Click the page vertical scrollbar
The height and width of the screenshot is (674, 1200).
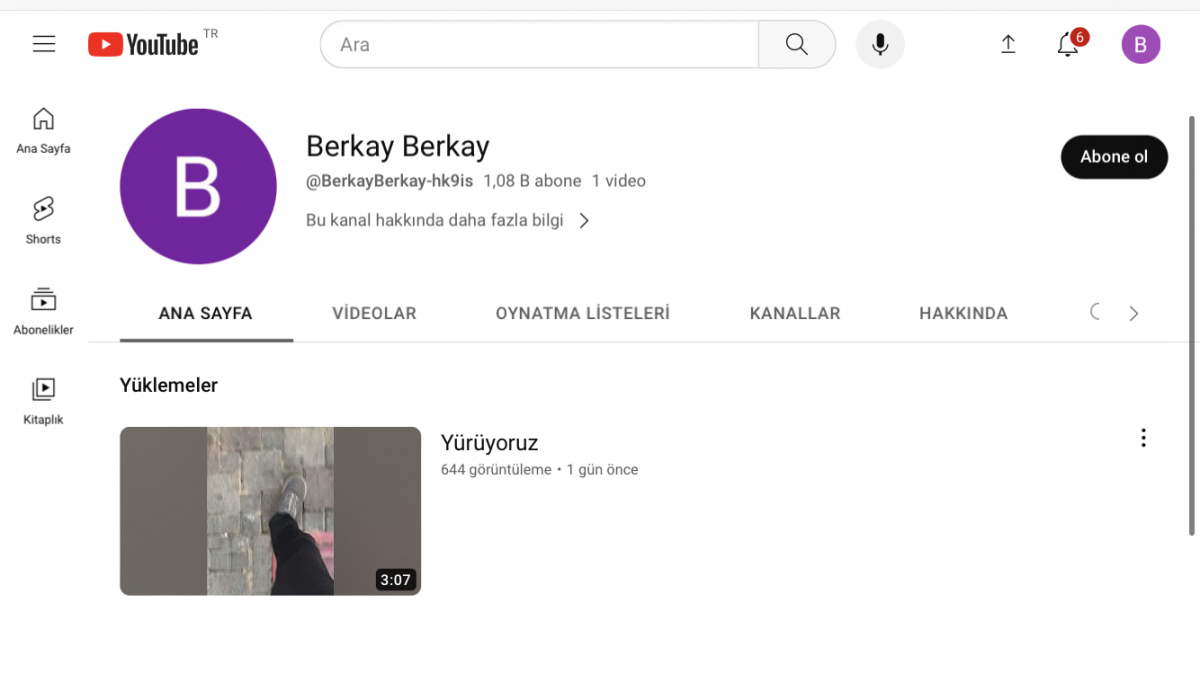coord(1191,325)
